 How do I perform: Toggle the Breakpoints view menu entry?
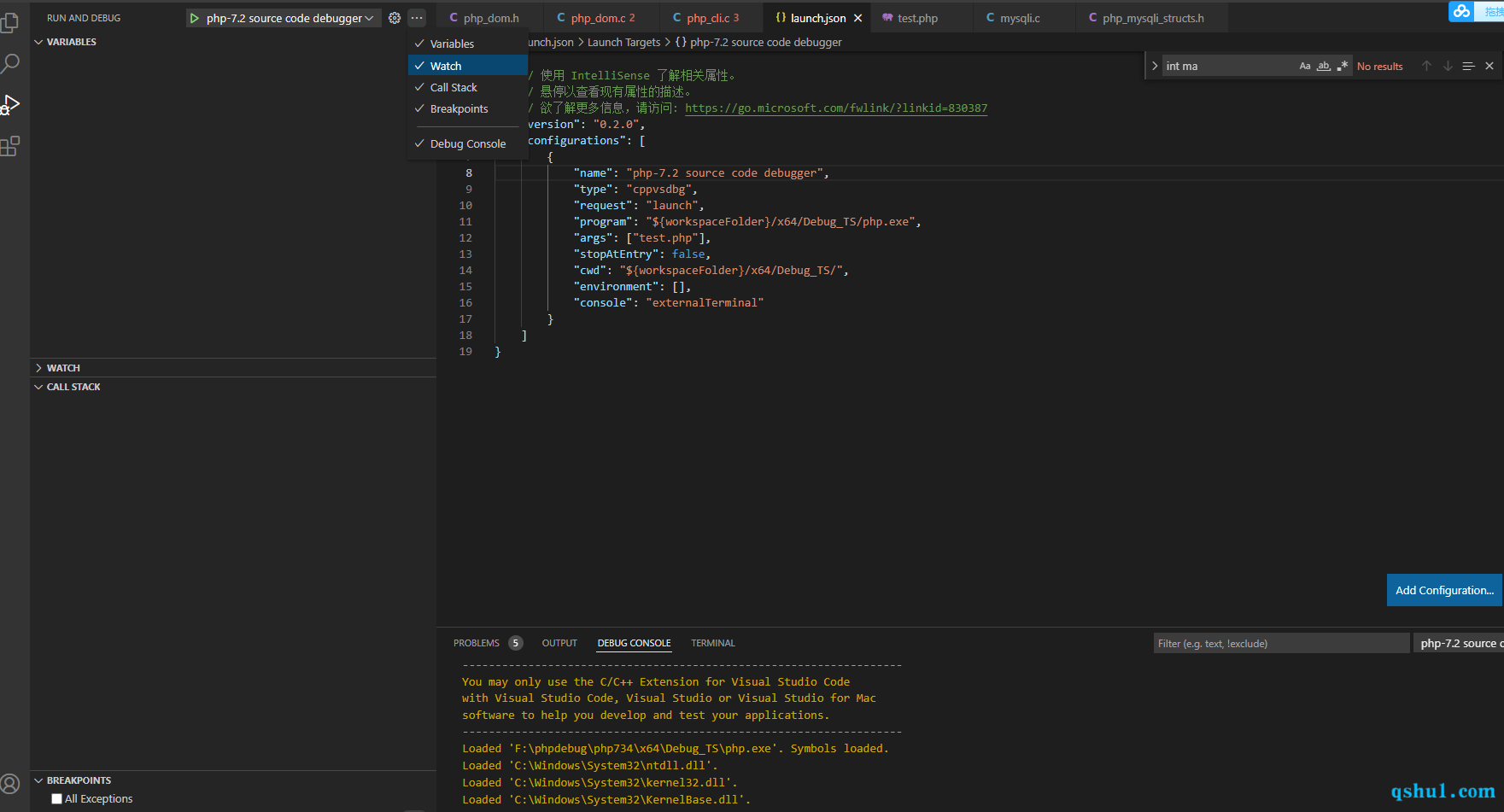pos(468,108)
